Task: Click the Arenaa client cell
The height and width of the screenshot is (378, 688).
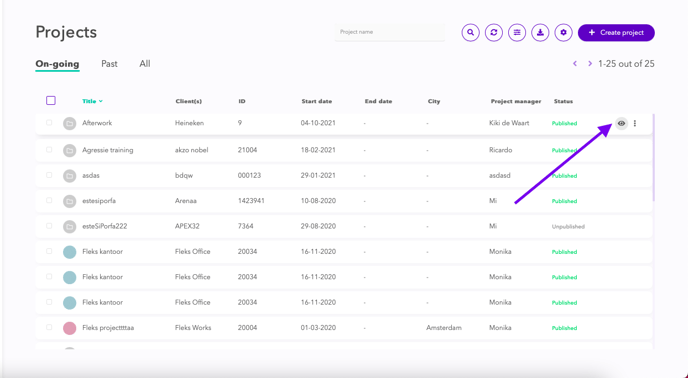Action: click(x=186, y=201)
